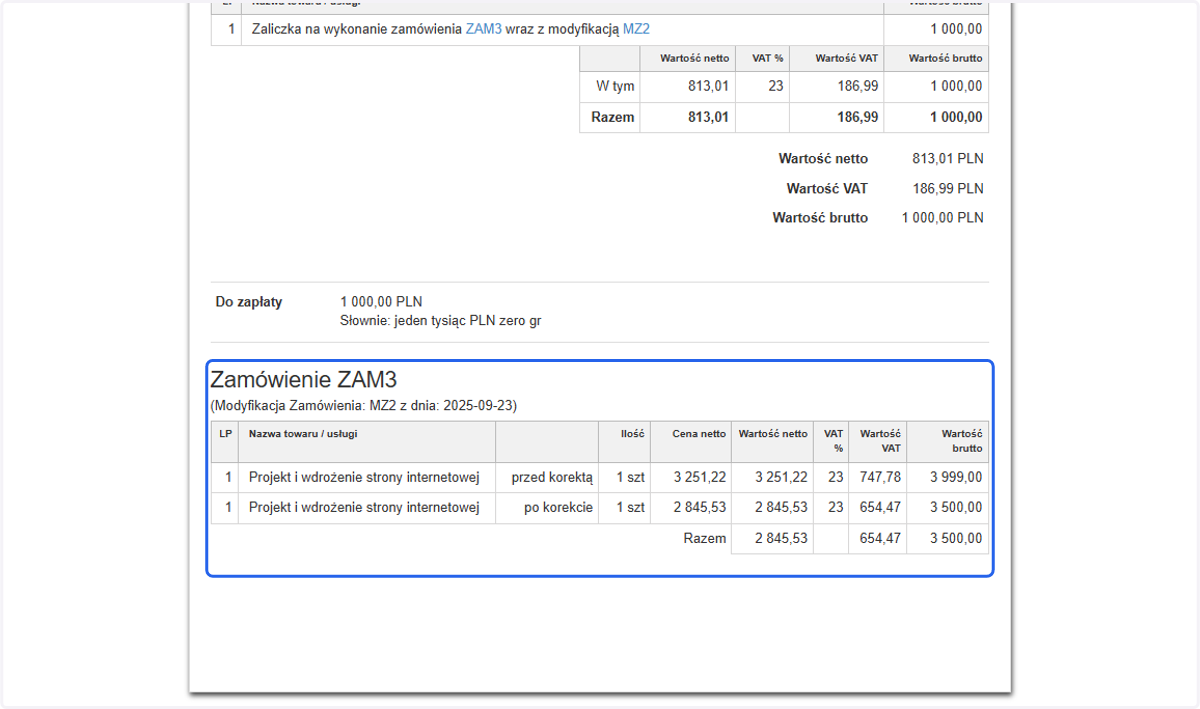Click '3 500,00' in 'po korekcie' row

pyautogui.click(x=956, y=507)
